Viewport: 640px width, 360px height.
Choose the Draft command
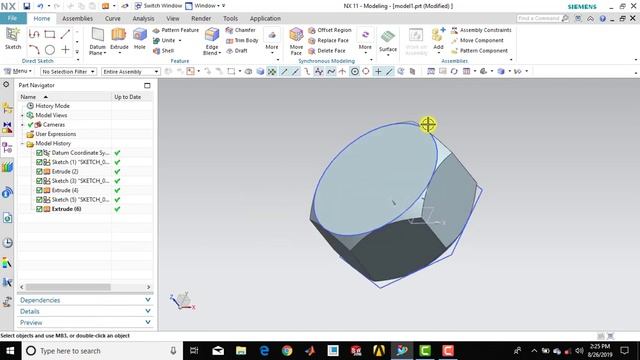[237, 51]
